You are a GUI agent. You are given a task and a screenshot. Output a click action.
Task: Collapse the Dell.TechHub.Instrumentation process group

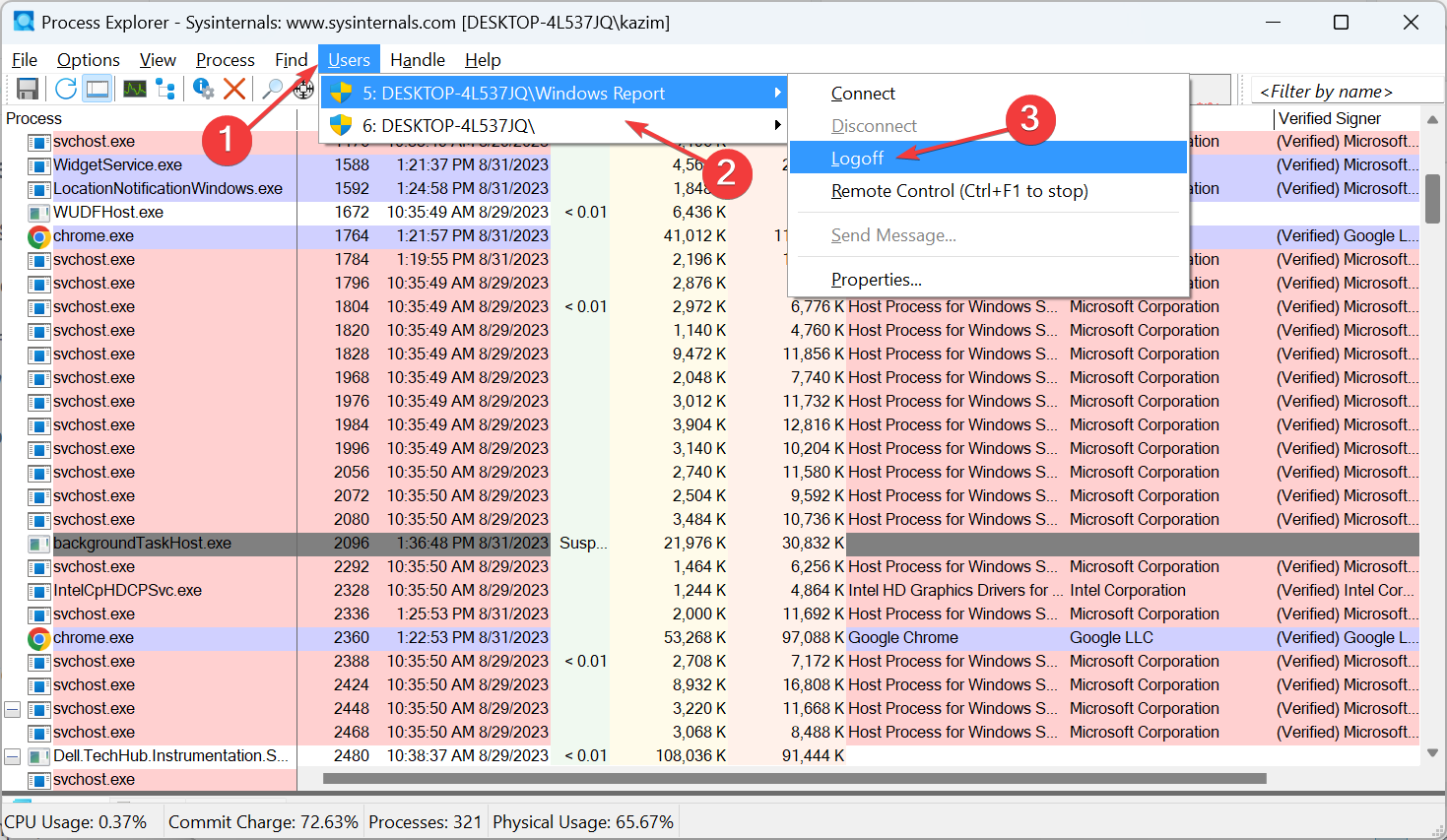point(12,755)
